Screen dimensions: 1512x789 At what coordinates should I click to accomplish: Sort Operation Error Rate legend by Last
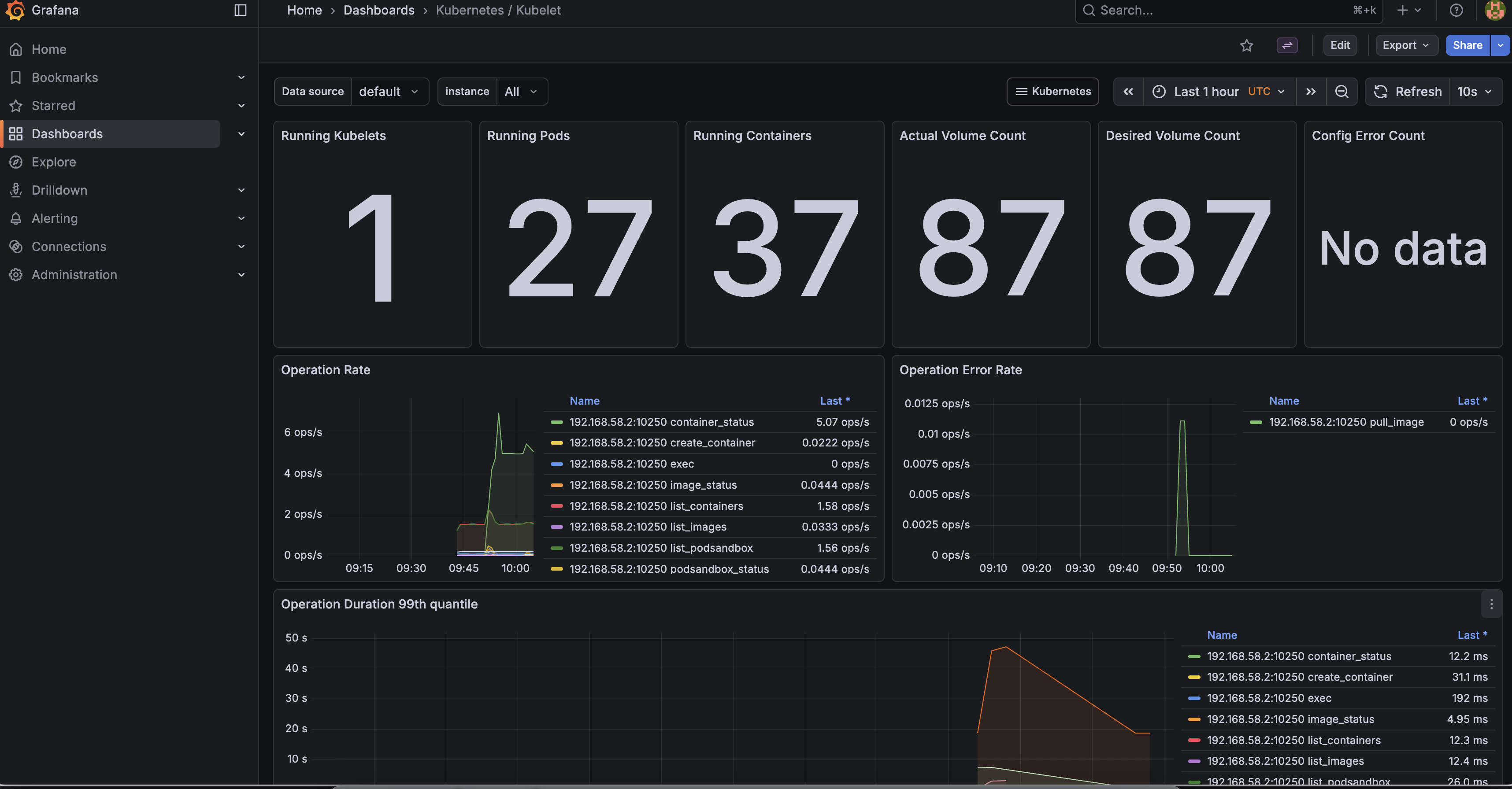pos(1472,401)
